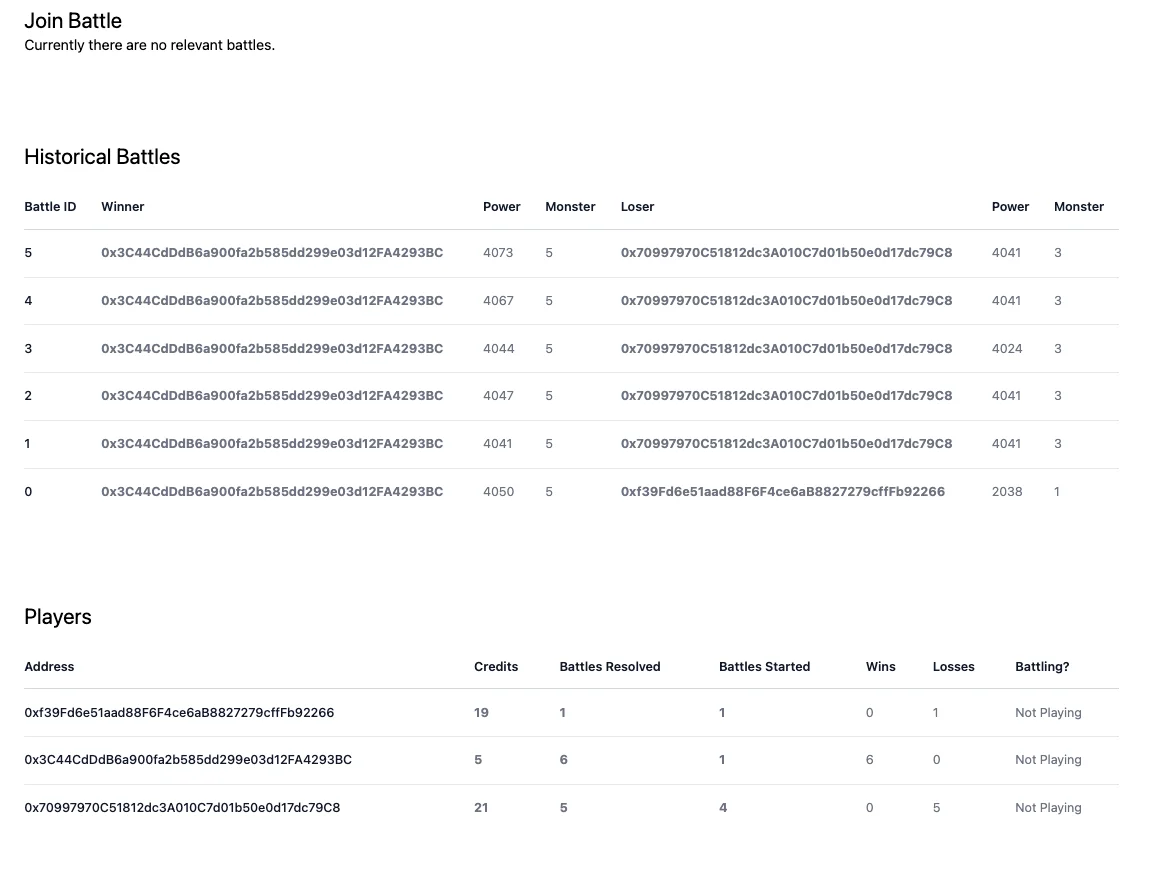Click the Battles Started column header
The image size is (1150, 869).
tap(764, 667)
